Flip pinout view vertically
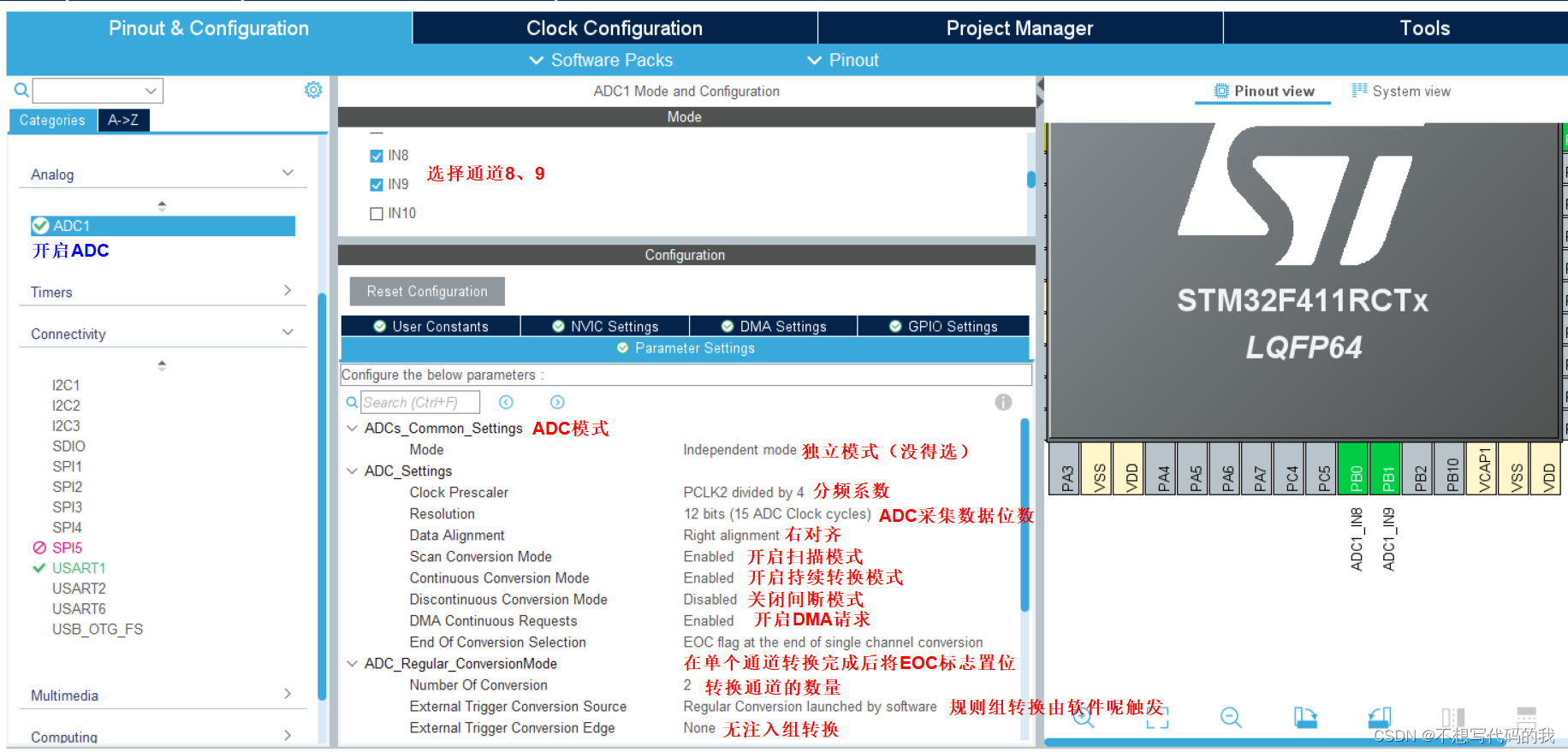1568x752 pixels. click(1526, 717)
